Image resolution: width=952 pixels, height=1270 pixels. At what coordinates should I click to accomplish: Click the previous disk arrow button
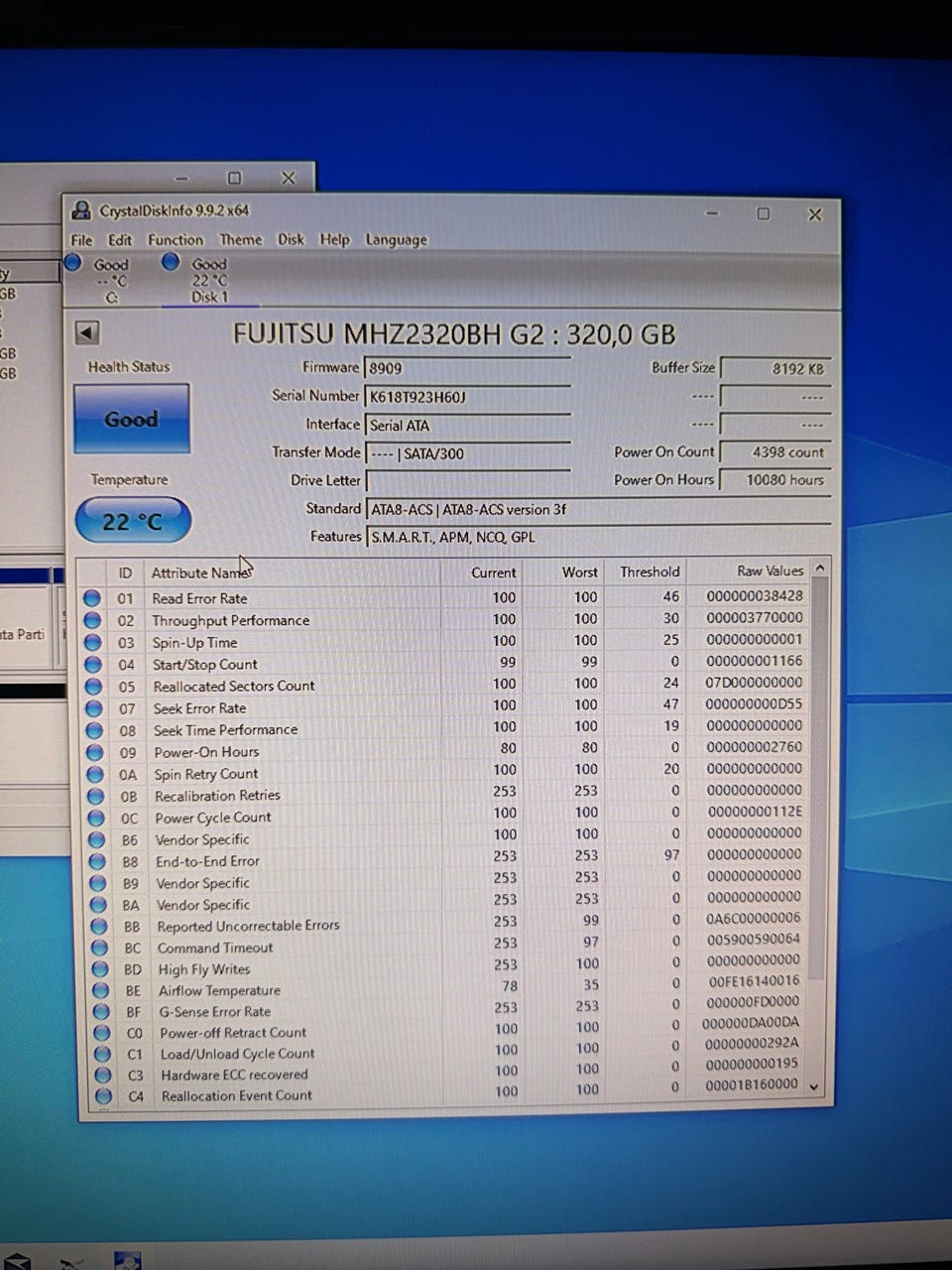click(87, 333)
